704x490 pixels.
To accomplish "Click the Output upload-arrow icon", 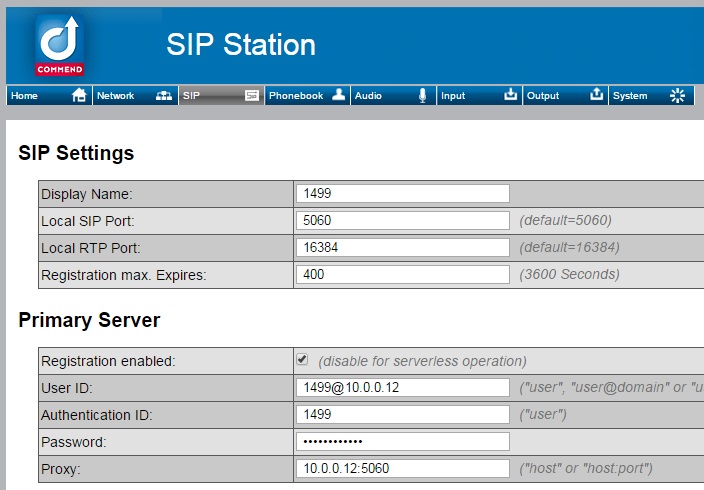I will point(596,96).
